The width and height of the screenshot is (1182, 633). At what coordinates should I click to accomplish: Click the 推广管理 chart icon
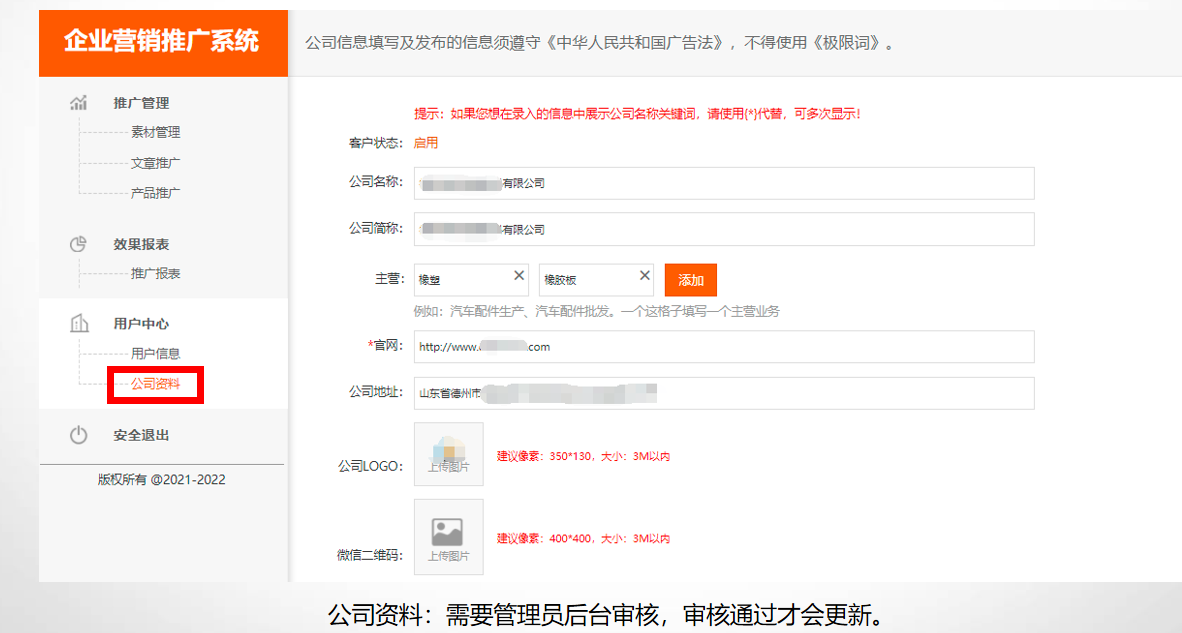78,103
